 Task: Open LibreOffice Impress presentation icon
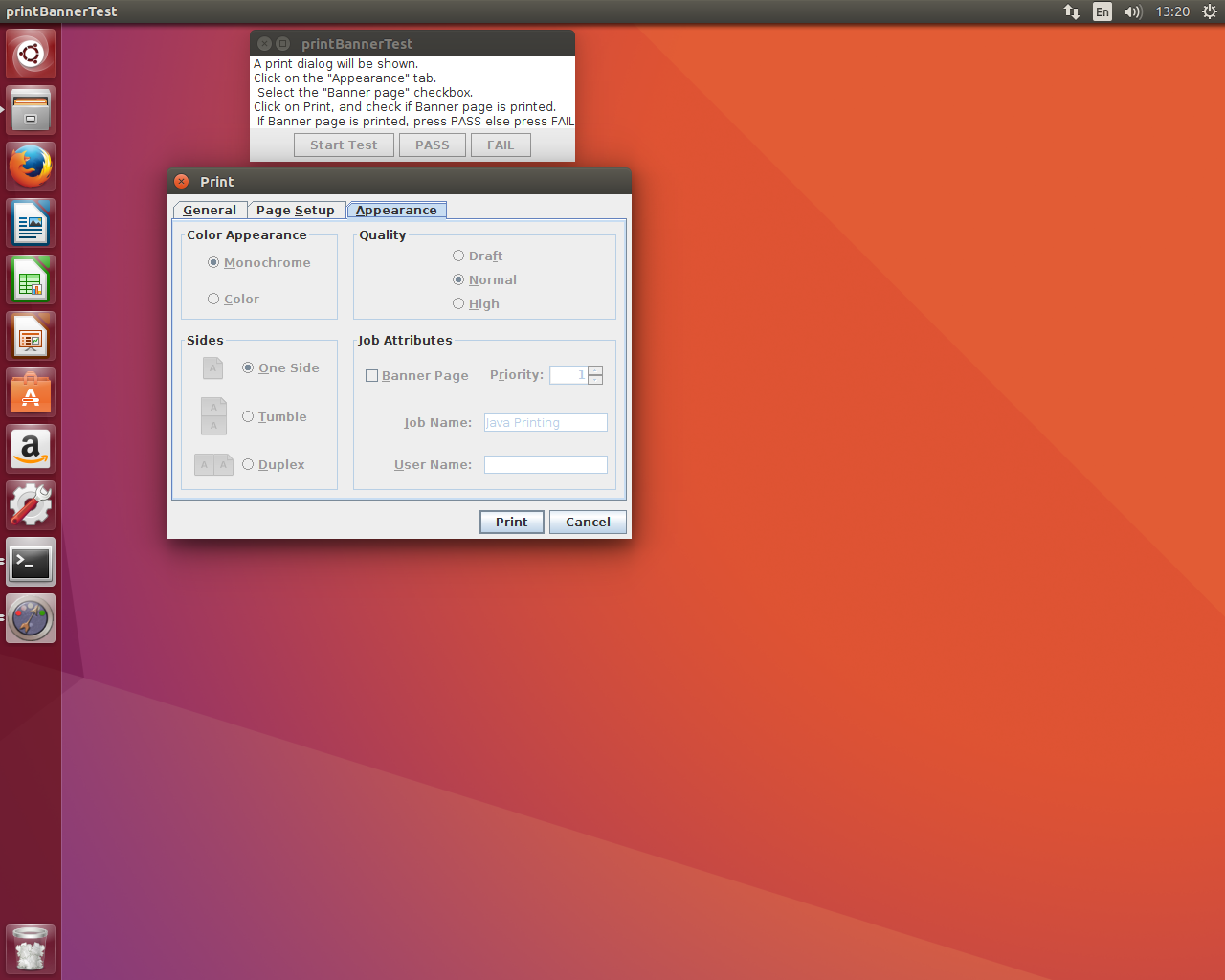tap(31, 337)
